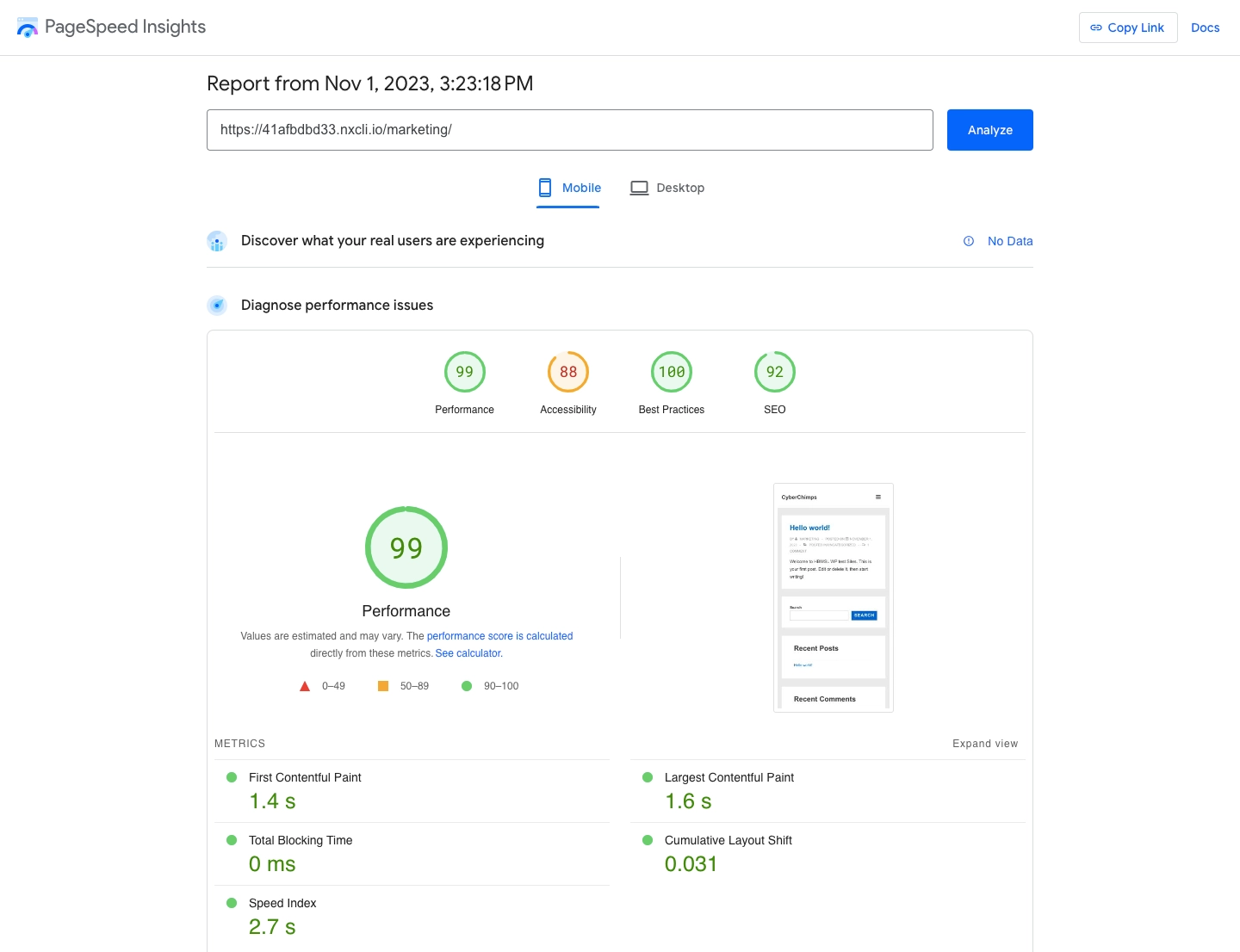
Task: Click the SEO 92 score gauge
Action: (x=774, y=372)
